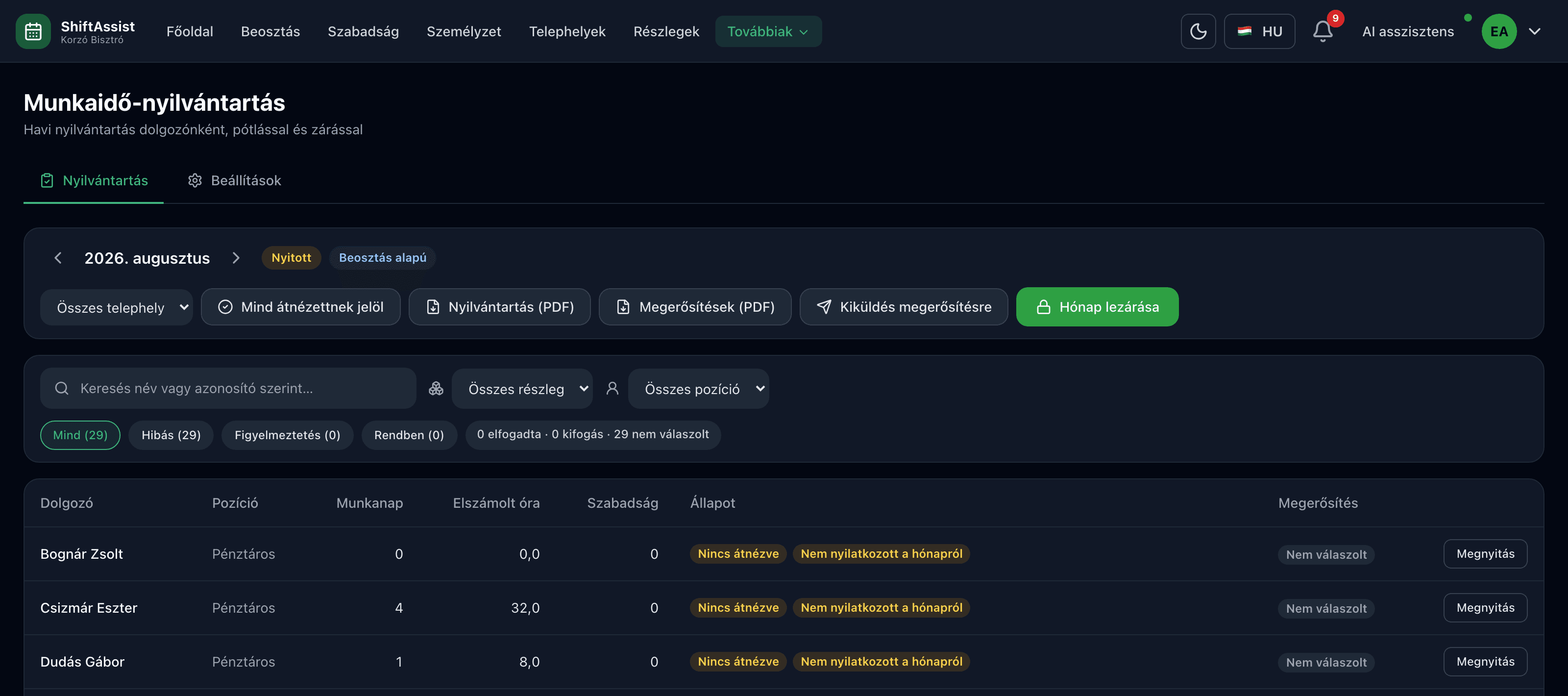1568x696 pixels.
Task: Open the Összes pozíció dropdown
Action: click(x=699, y=389)
